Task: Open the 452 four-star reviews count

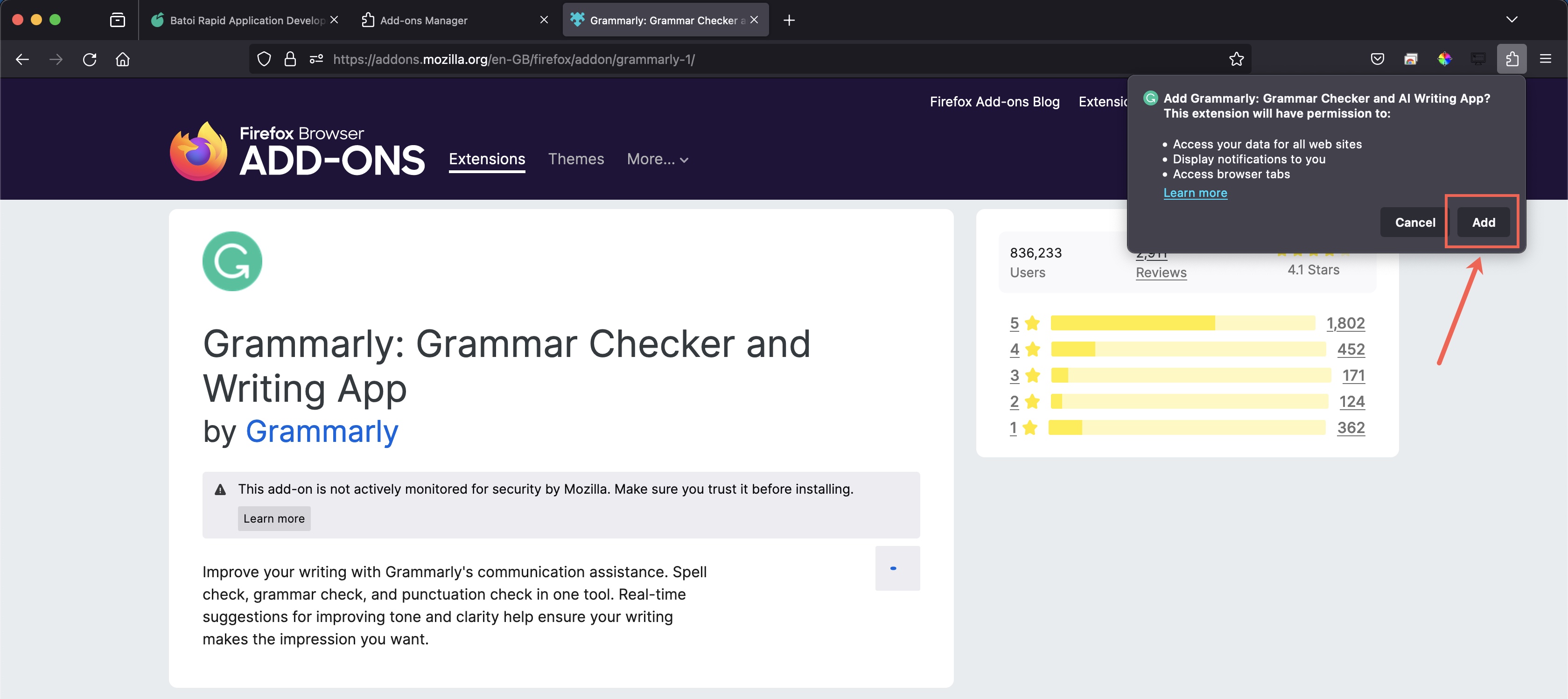Action: [1351, 349]
